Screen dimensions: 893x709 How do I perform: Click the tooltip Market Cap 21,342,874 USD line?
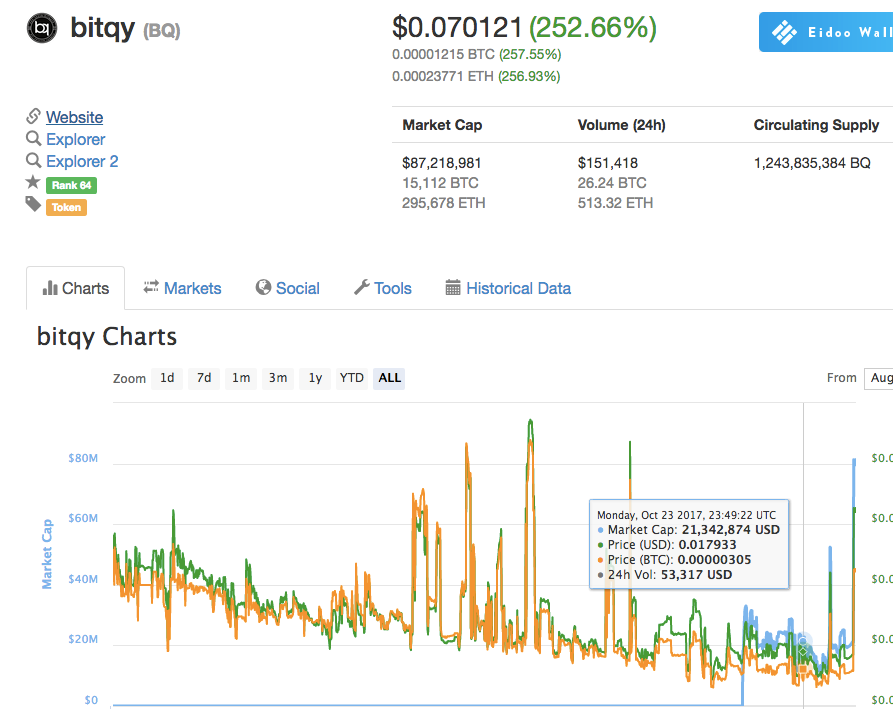(689, 530)
